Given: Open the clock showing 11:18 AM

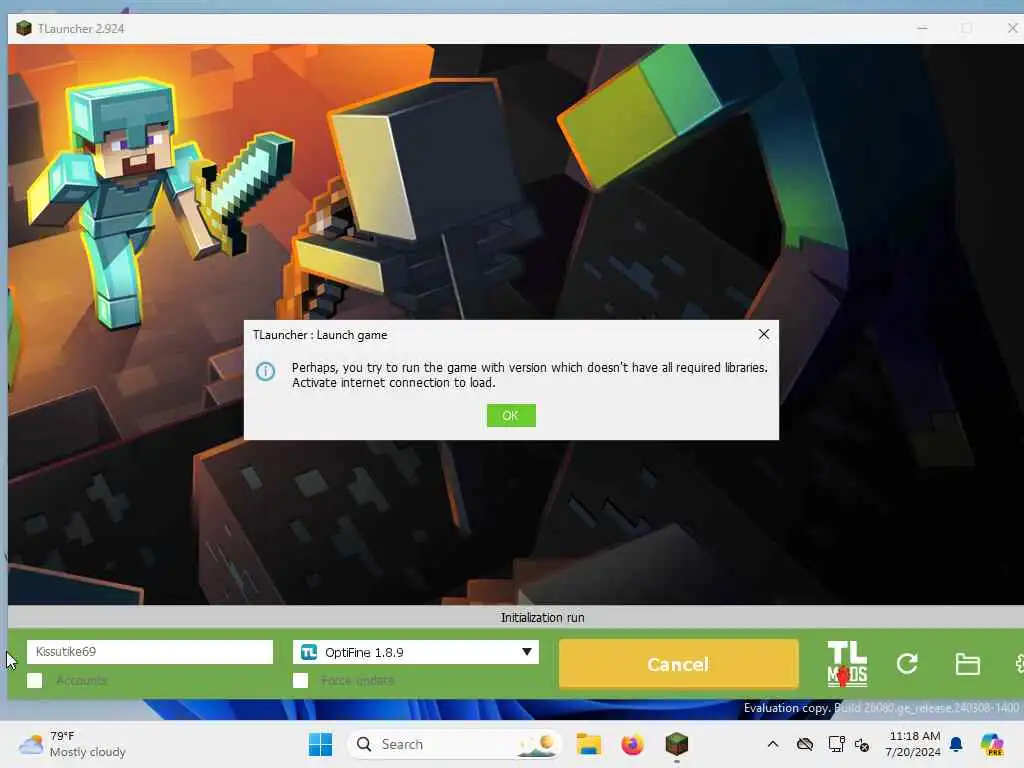Looking at the screenshot, I should tap(913, 744).
